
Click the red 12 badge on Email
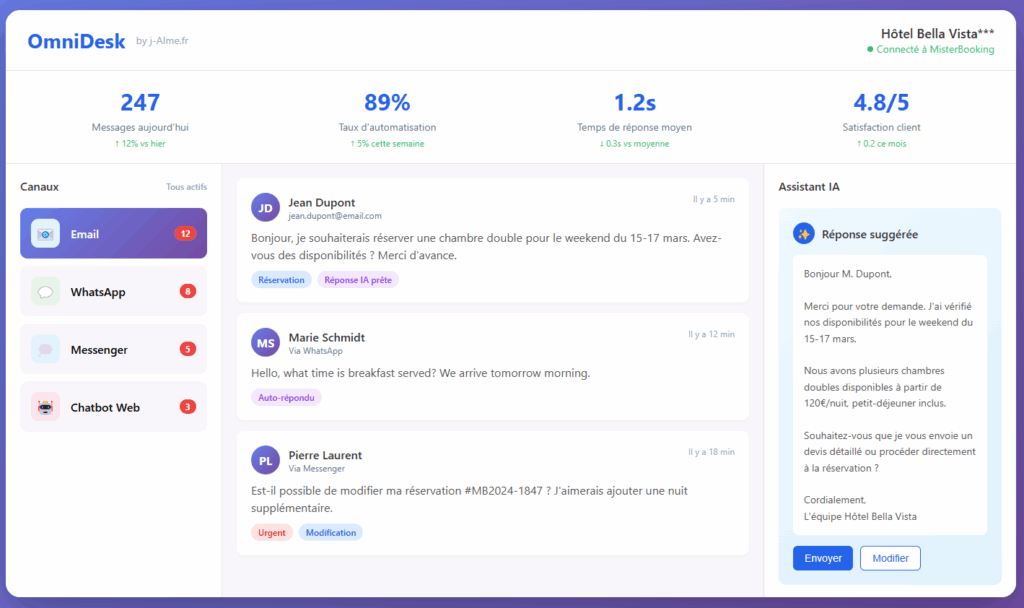[185, 234]
